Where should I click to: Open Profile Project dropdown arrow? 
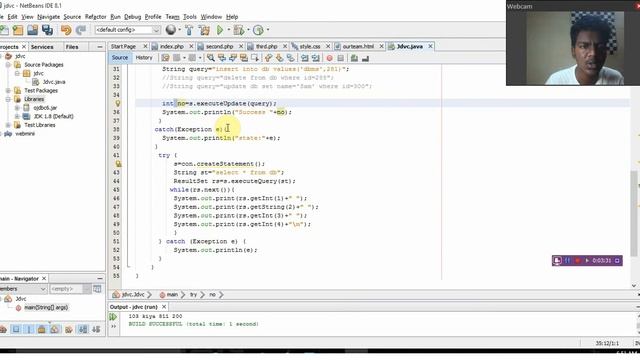(x=267, y=30)
